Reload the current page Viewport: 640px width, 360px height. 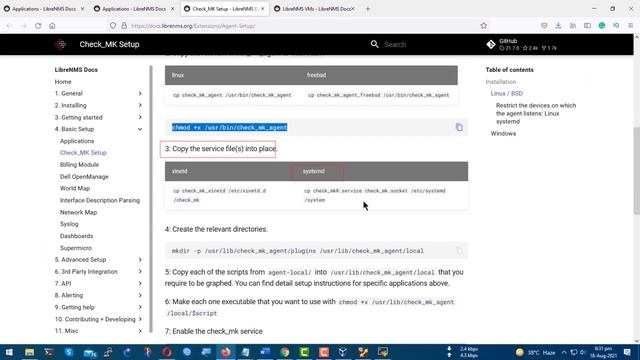[x=38, y=26]
